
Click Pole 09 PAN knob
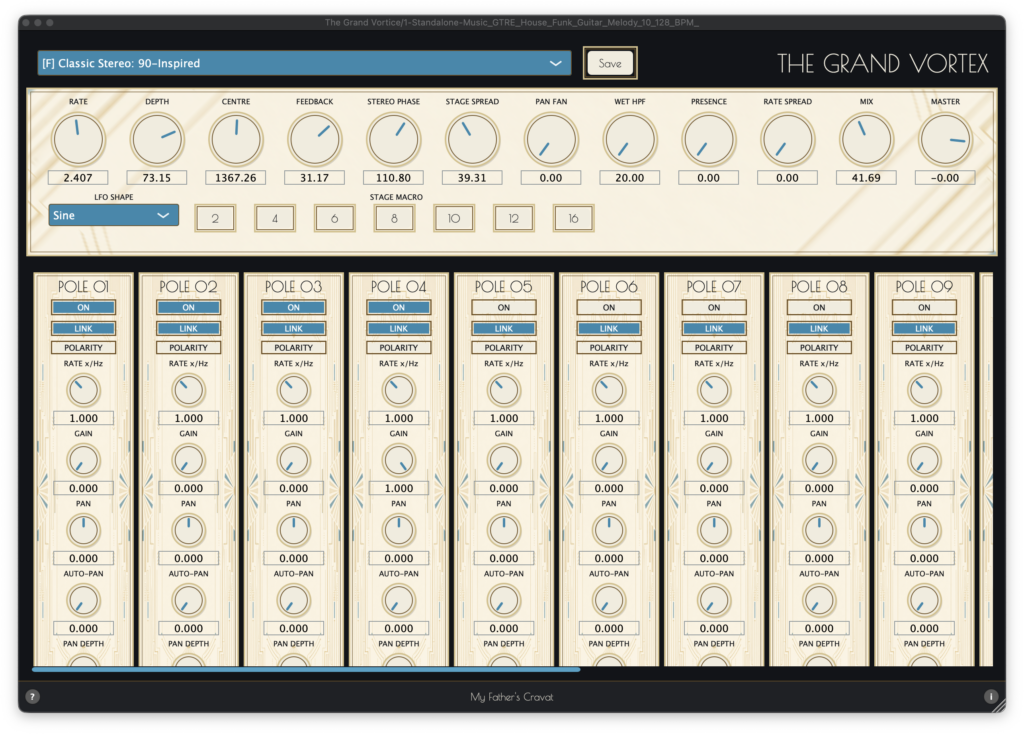(925, 530)
